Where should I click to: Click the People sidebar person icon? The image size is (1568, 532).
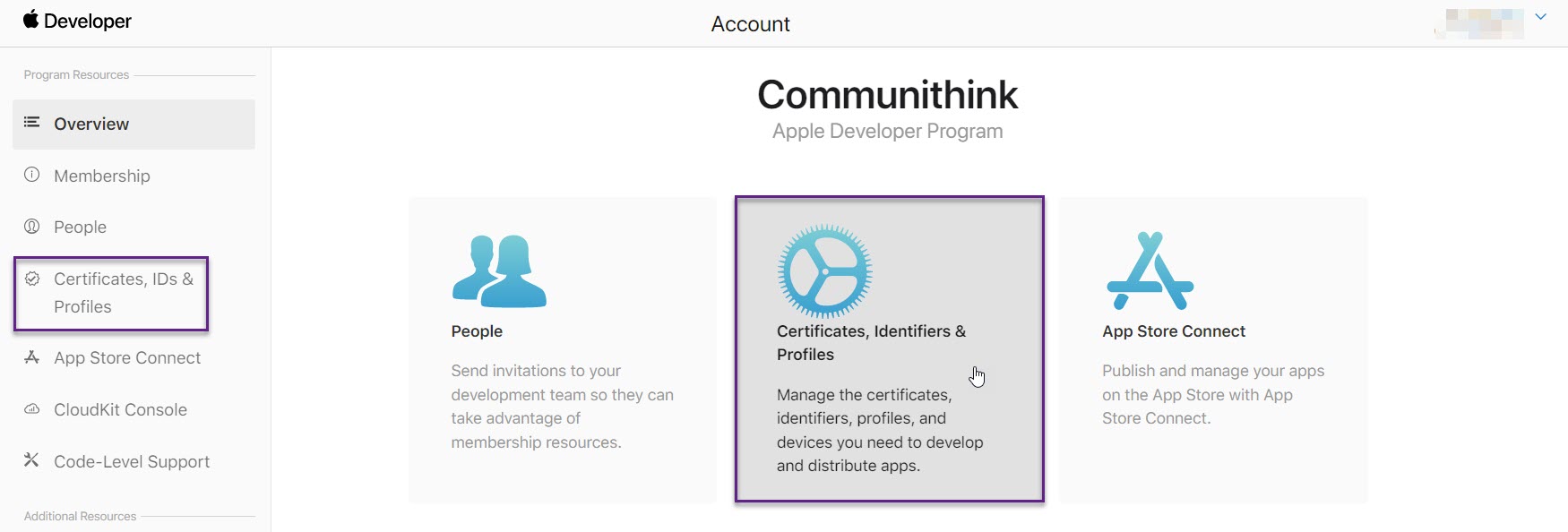click(x=31, y=227)
